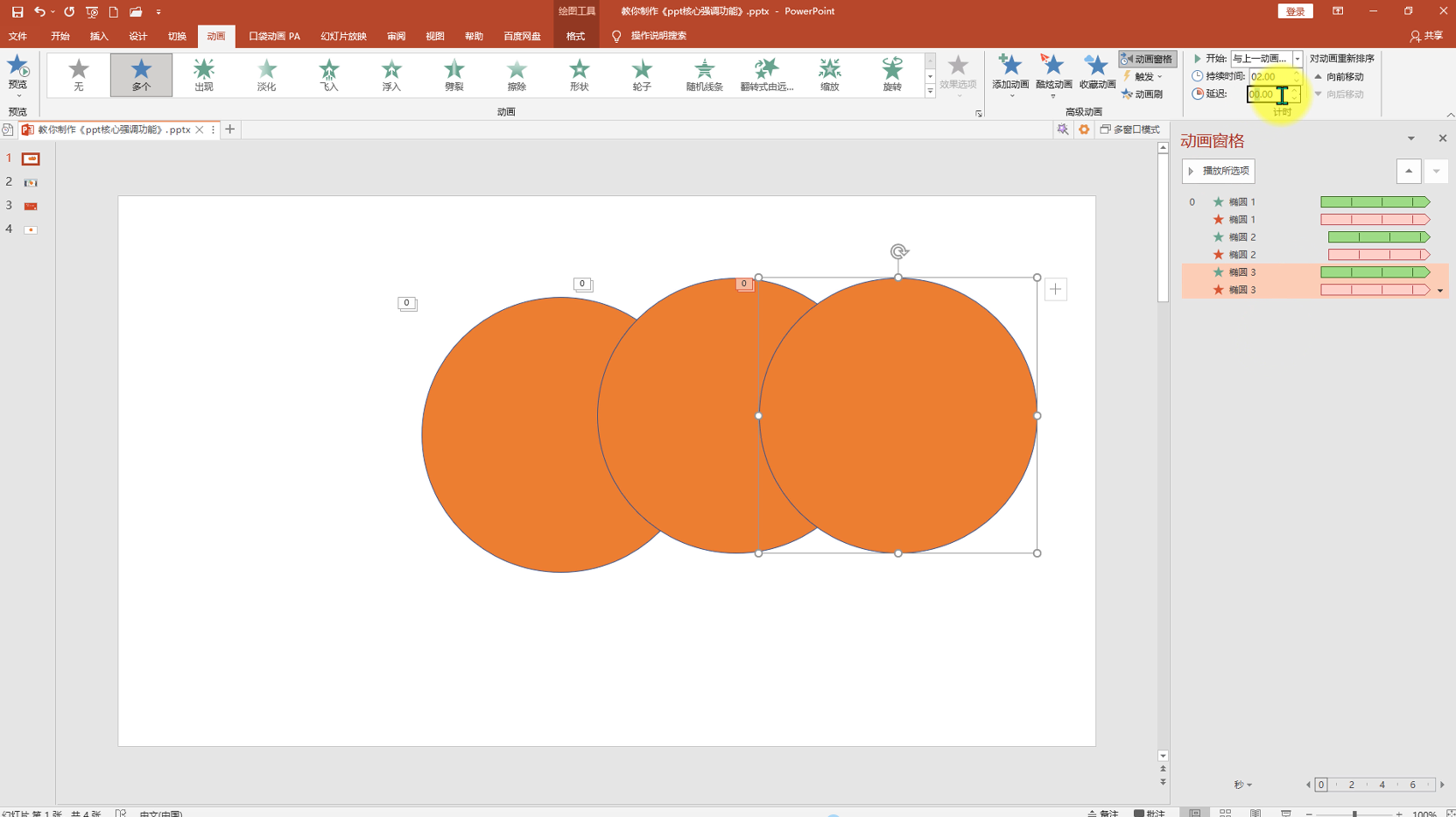Select the Random Bars (随机线条) effect

click(x=704, y=75)
